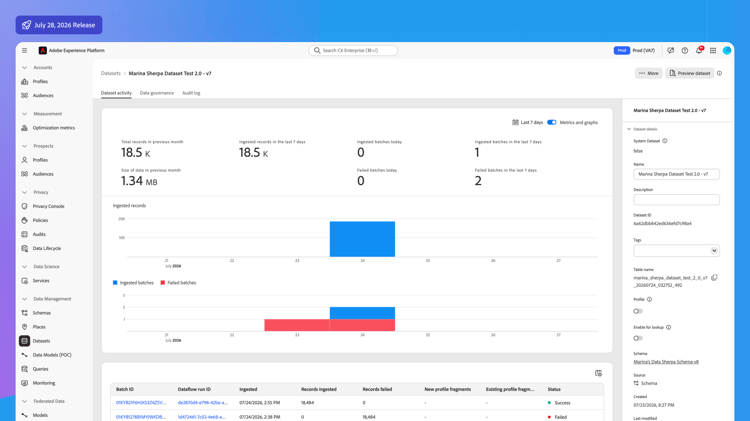The width and height of the screenshot is (750, 421).
Task: Open the user profile avatar
Action: [x=727, y=50]
